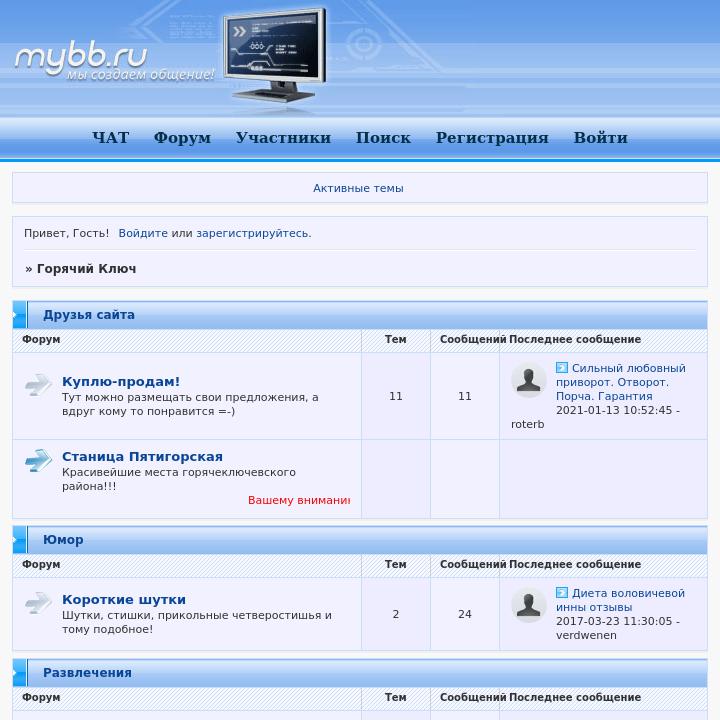Collapse the Развлечения category

[19, 673]
